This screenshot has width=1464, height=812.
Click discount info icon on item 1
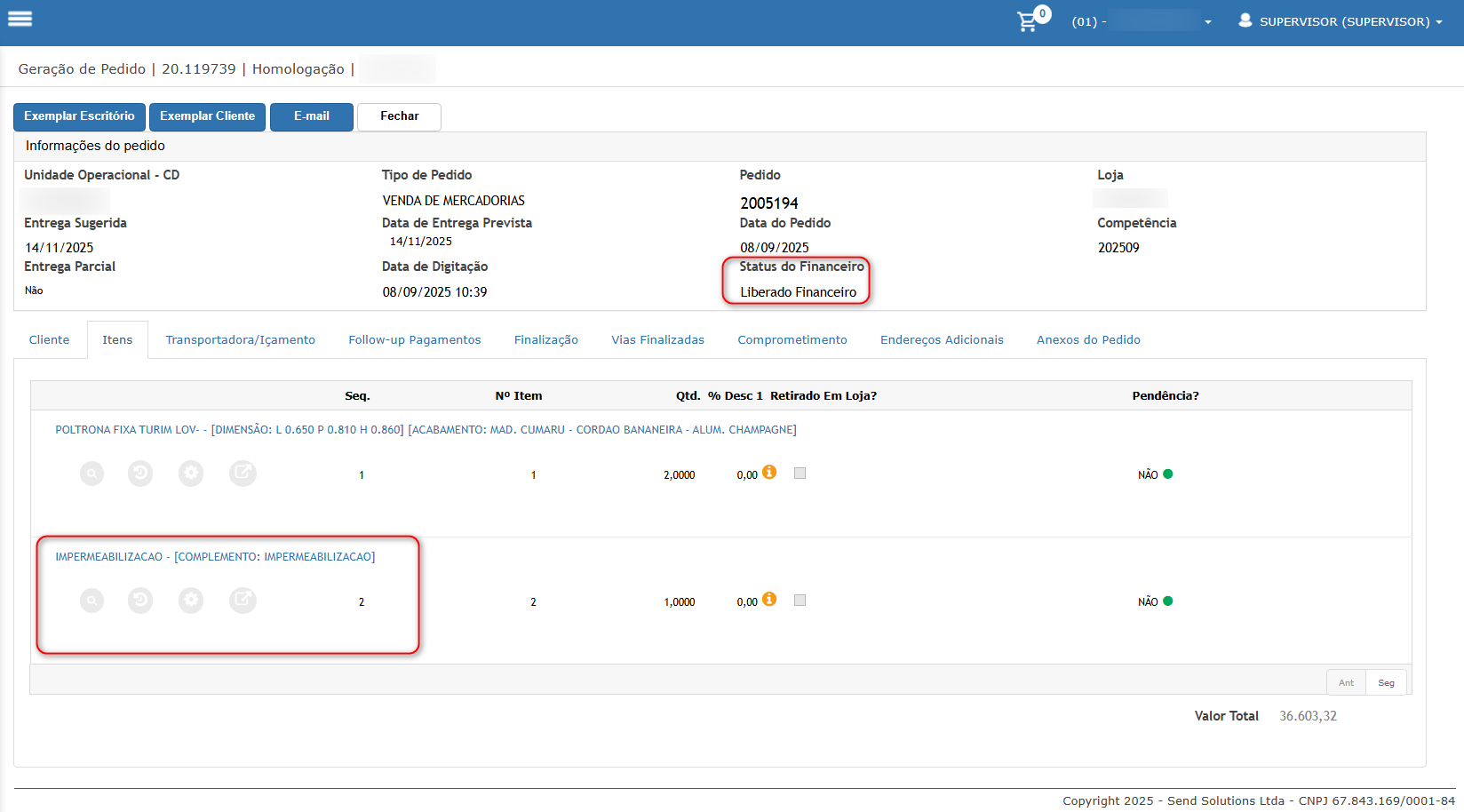(x=769, y=473)
